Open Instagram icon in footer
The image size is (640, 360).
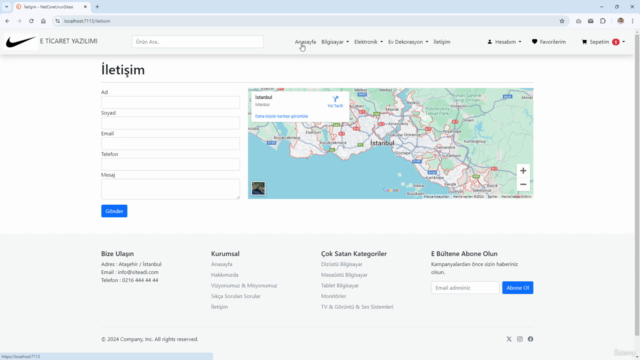[x=520, y=339]
